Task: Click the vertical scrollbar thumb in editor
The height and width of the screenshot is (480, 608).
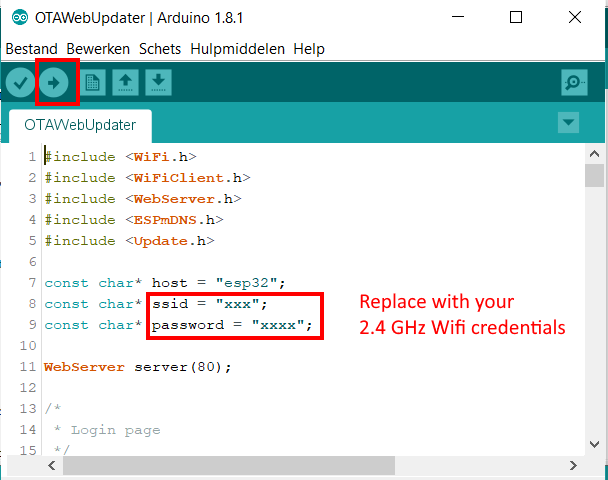Action: click(x=594, y=177)
